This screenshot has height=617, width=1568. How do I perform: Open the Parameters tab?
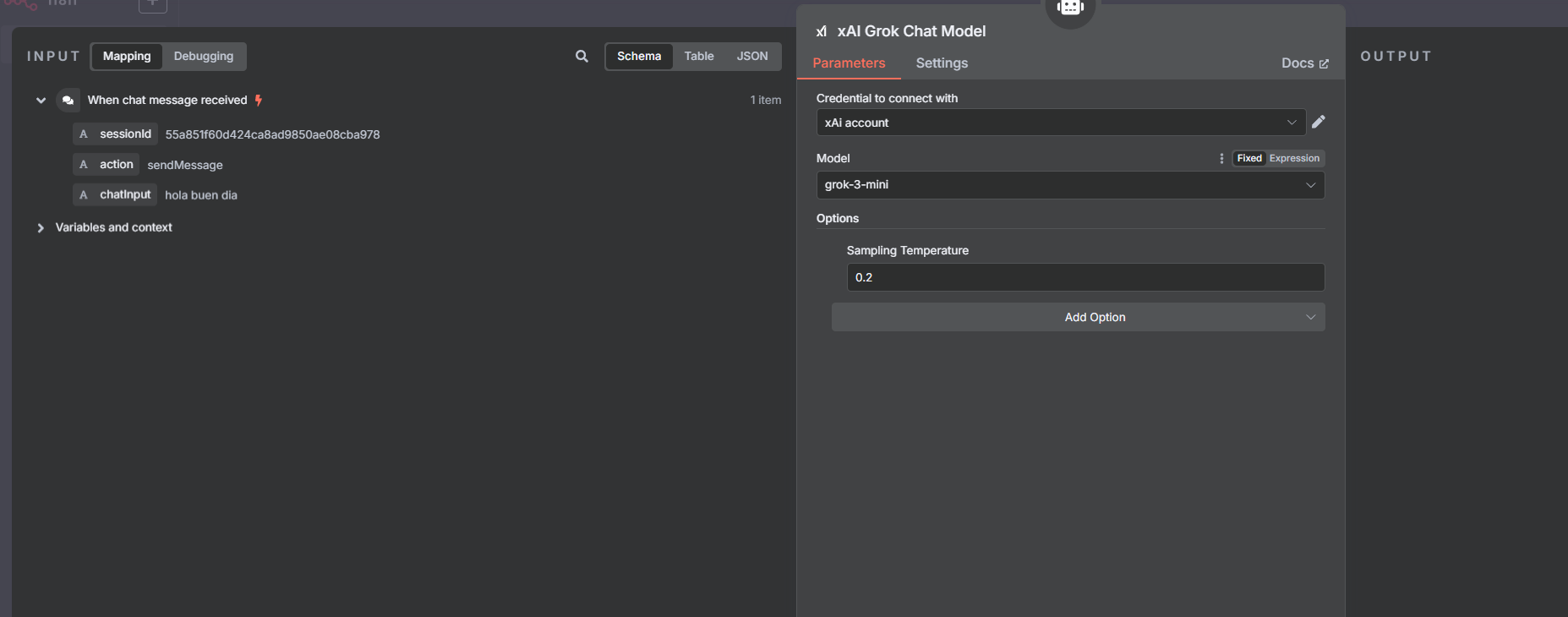click(849, 63)
